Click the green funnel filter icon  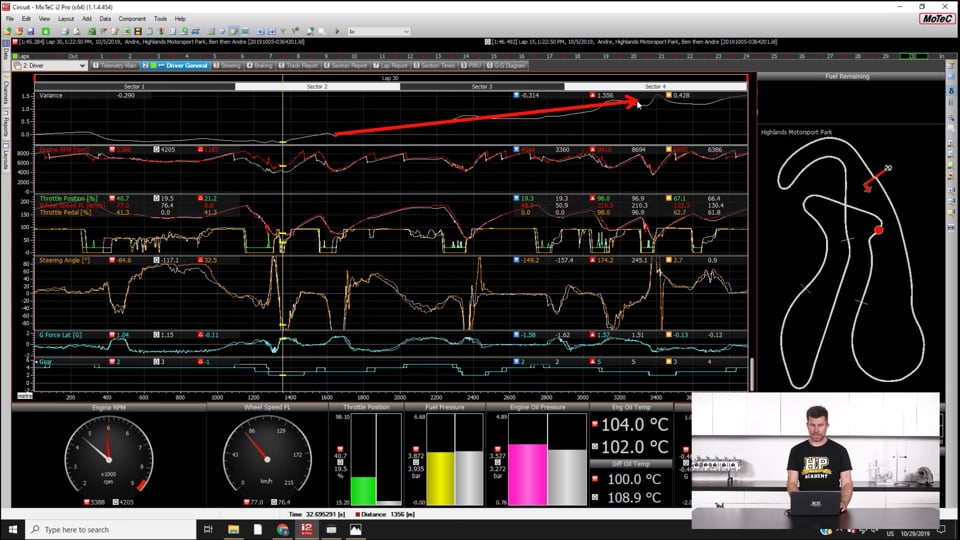[x=283, y=31]
